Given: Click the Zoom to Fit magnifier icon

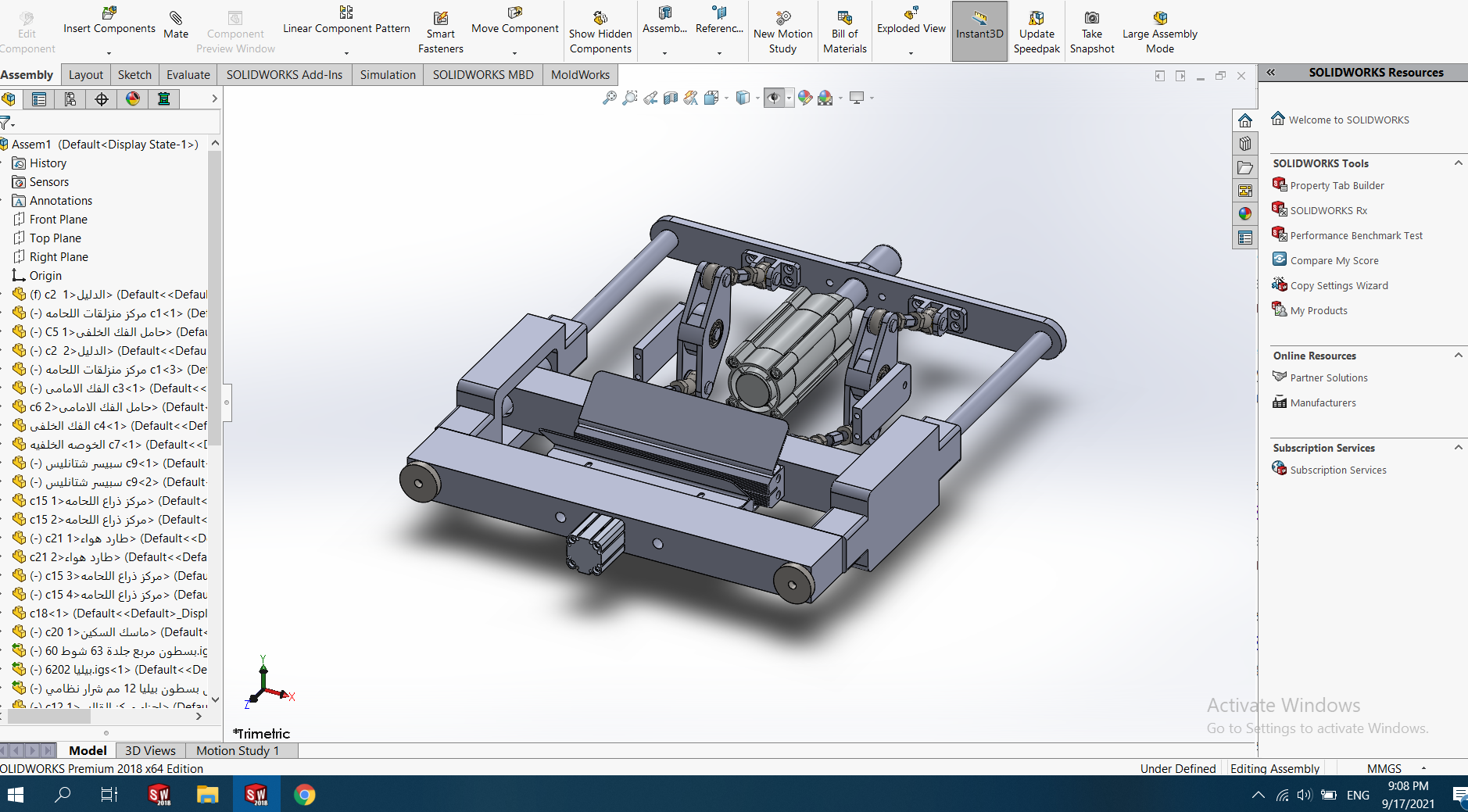Looking at the screenshot, I should click(609, 98).
